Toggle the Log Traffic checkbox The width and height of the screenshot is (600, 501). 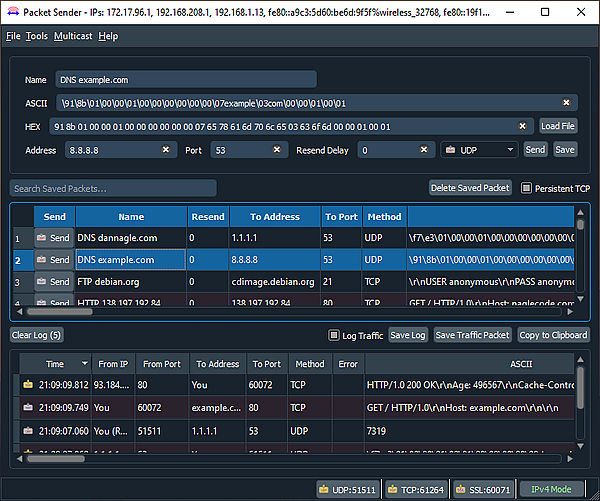click(334, 335)
